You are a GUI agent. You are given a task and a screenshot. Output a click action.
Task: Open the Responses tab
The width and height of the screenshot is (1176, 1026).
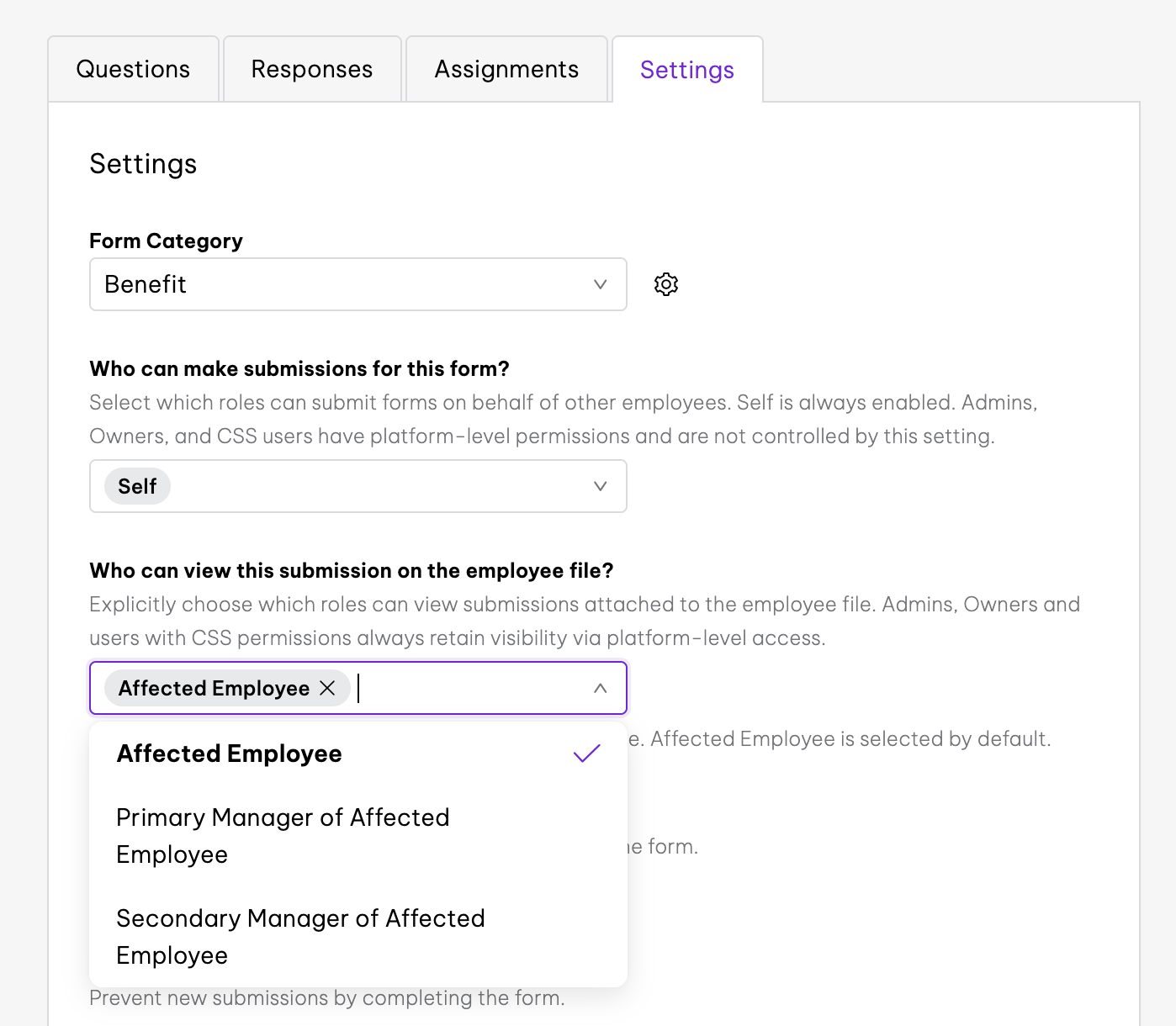311,69
